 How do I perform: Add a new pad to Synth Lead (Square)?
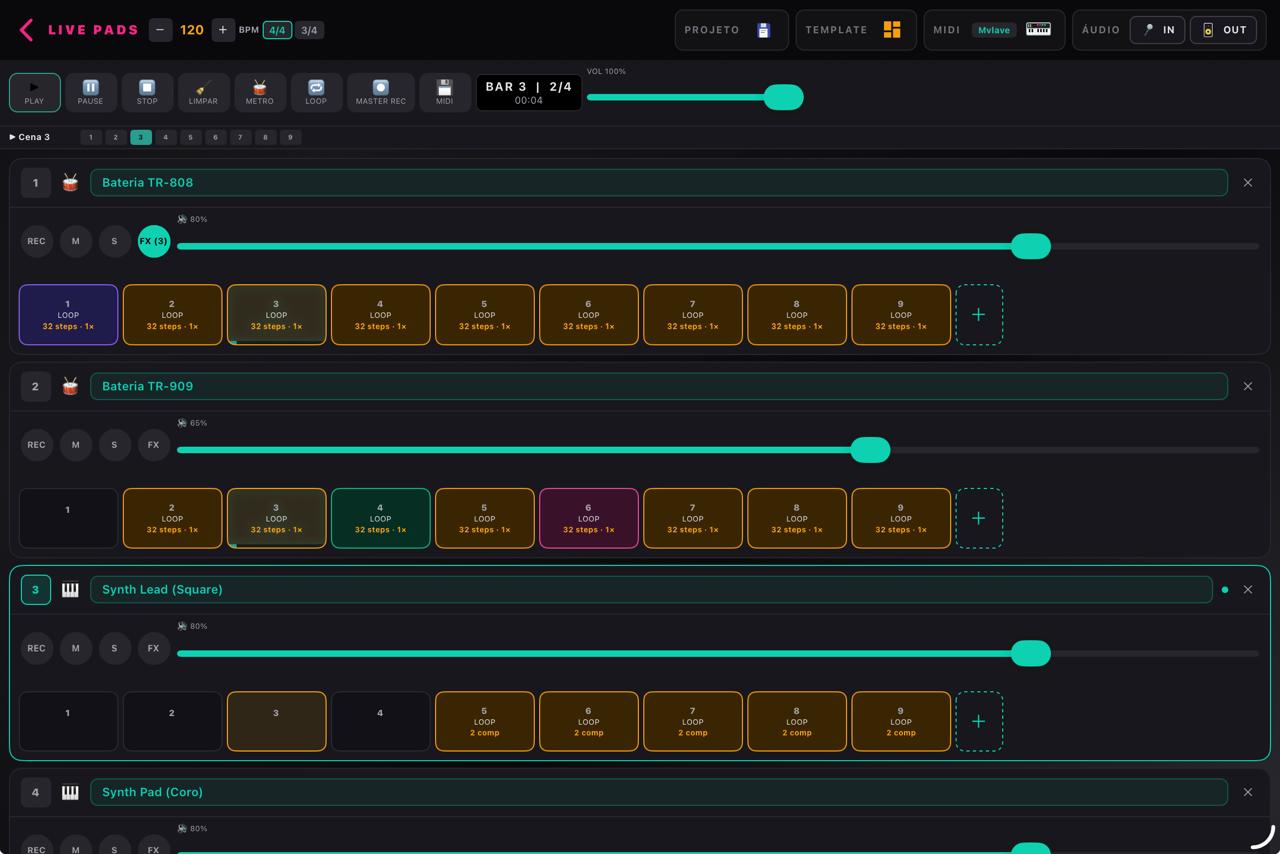tap(979, 721)
